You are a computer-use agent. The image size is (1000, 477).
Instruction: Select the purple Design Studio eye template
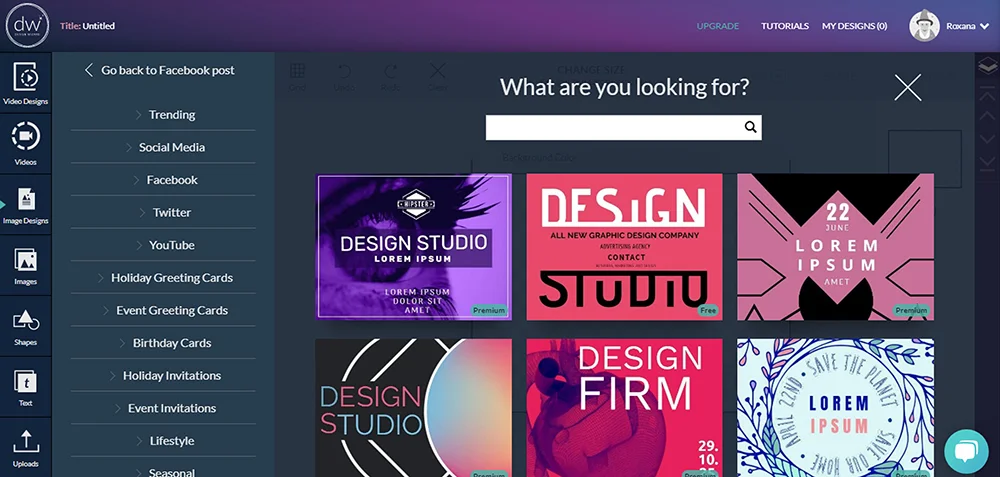[413, 247]
